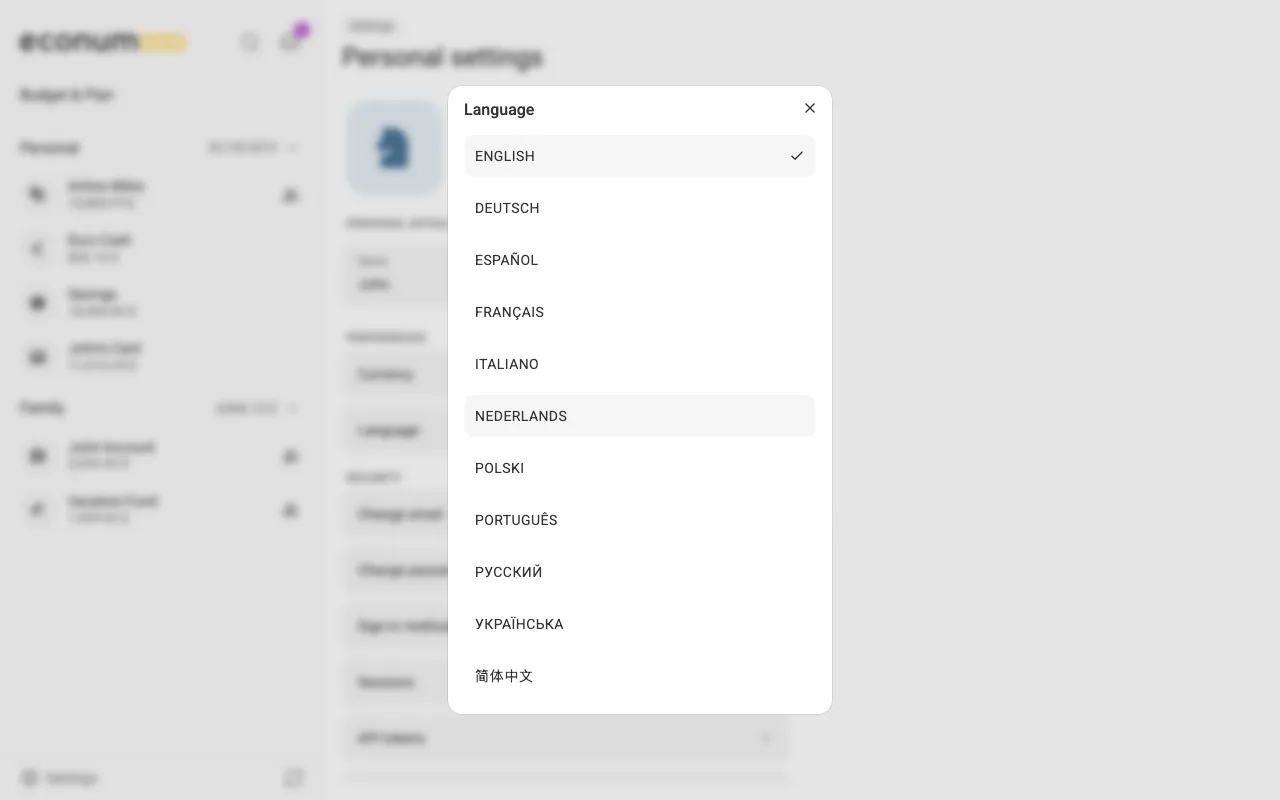
Task: Select УКРАЇНСЬКА language option
Action: coord(640,624)
